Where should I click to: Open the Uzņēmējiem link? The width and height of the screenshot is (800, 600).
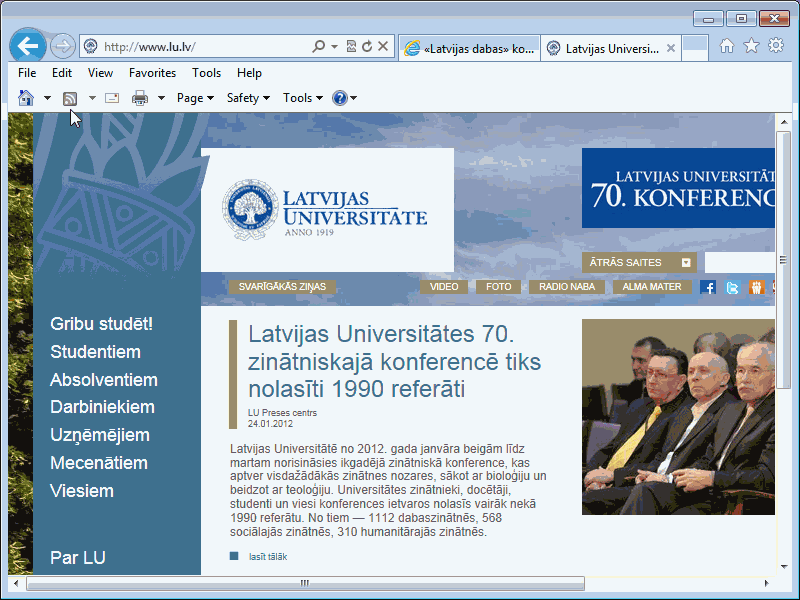[x=100, y=435]
